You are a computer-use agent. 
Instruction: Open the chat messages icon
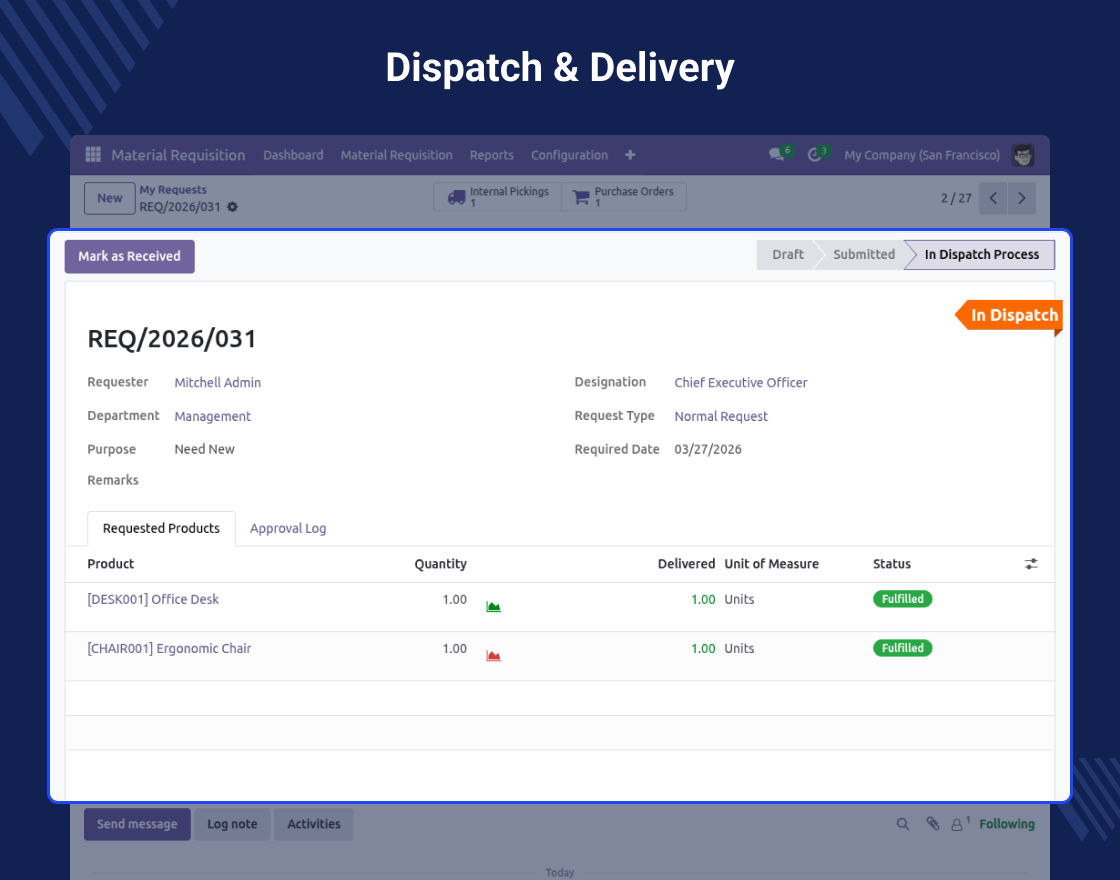pyautogui.click(x=776, y=155)
